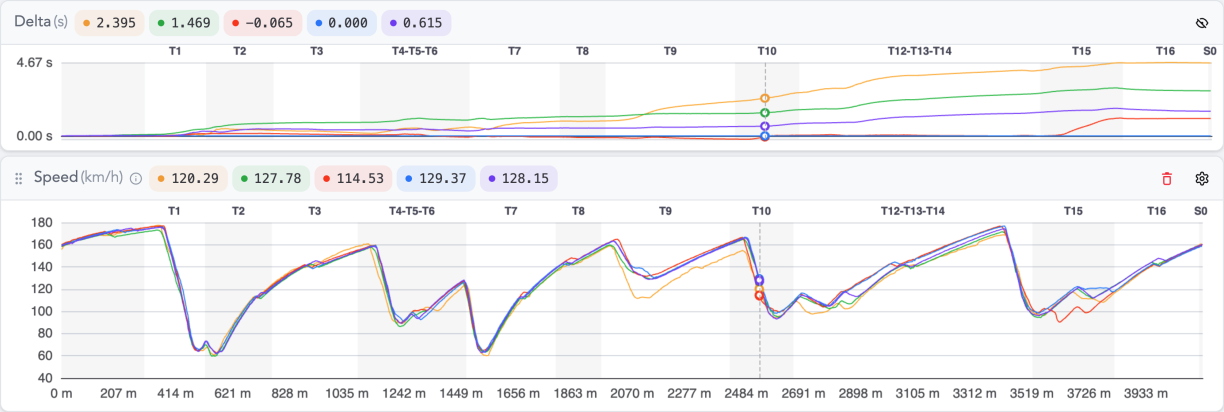This screenshot has height=412, width=1224.
Task: Toggle the green 1.469 delta series chip
Action: (184, 22)
